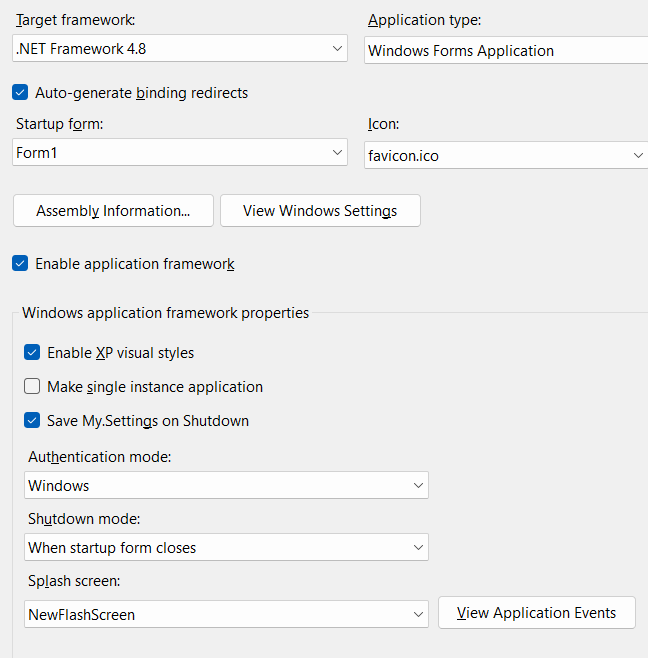Expand the Splash screen dropdown
This screenshot has width=648, height=658.
coord(226,615)
